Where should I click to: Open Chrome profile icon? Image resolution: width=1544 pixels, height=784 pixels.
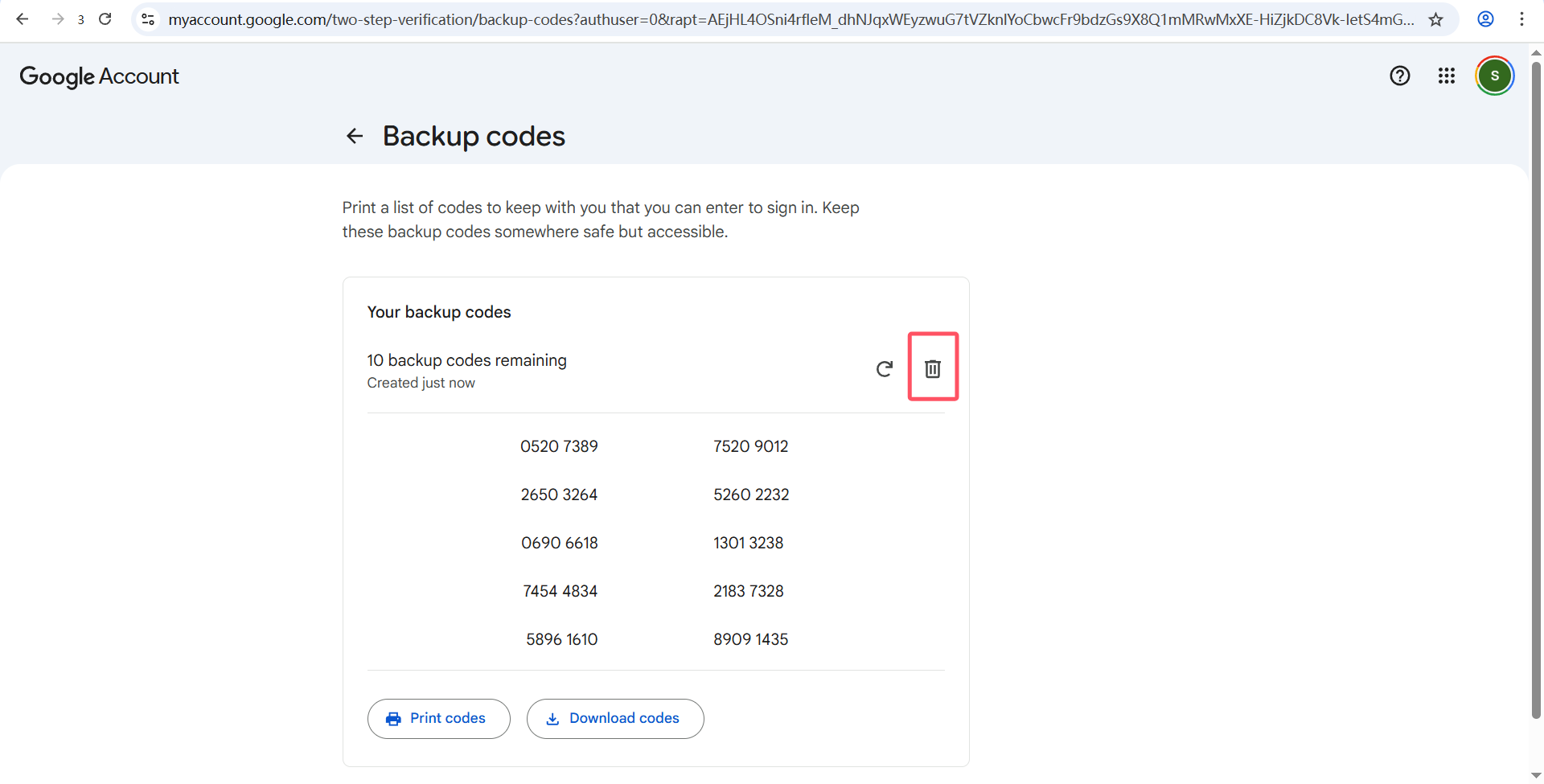[x=1485, y=19]
